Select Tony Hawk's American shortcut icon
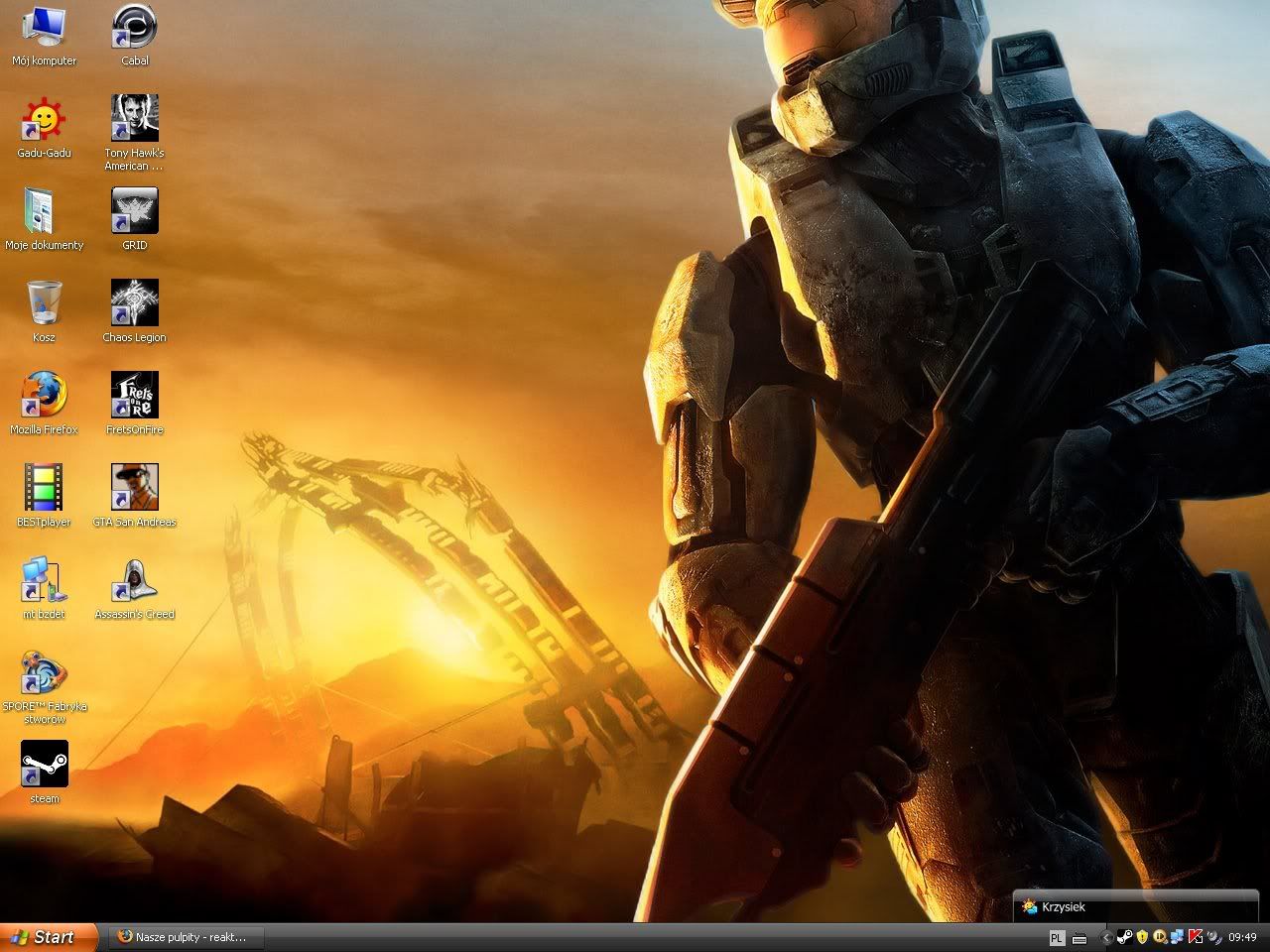 (135, 134)
